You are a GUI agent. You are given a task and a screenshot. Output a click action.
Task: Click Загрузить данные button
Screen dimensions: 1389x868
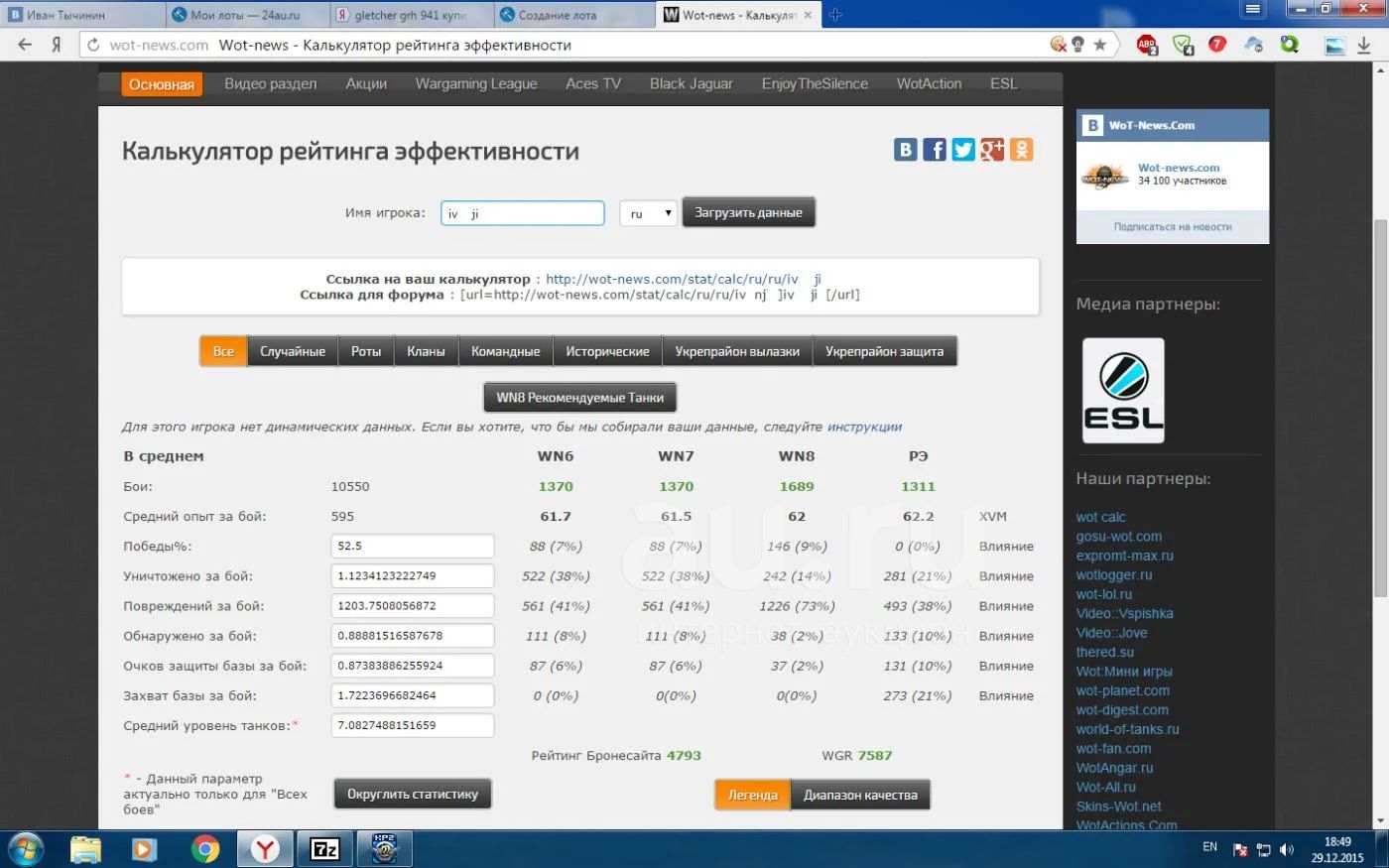tap(749, 212)
